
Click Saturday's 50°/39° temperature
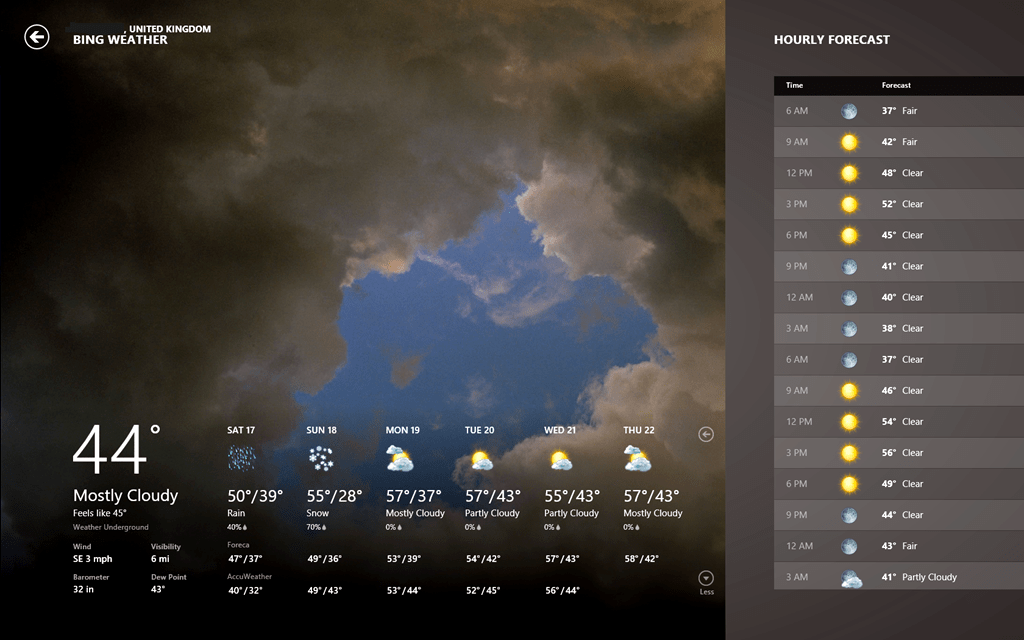[255, 496]
